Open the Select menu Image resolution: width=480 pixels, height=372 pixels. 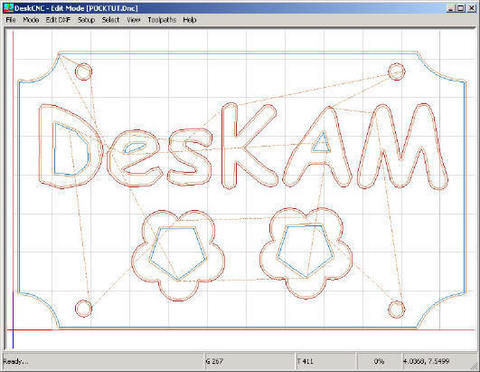tap(111, 20)
